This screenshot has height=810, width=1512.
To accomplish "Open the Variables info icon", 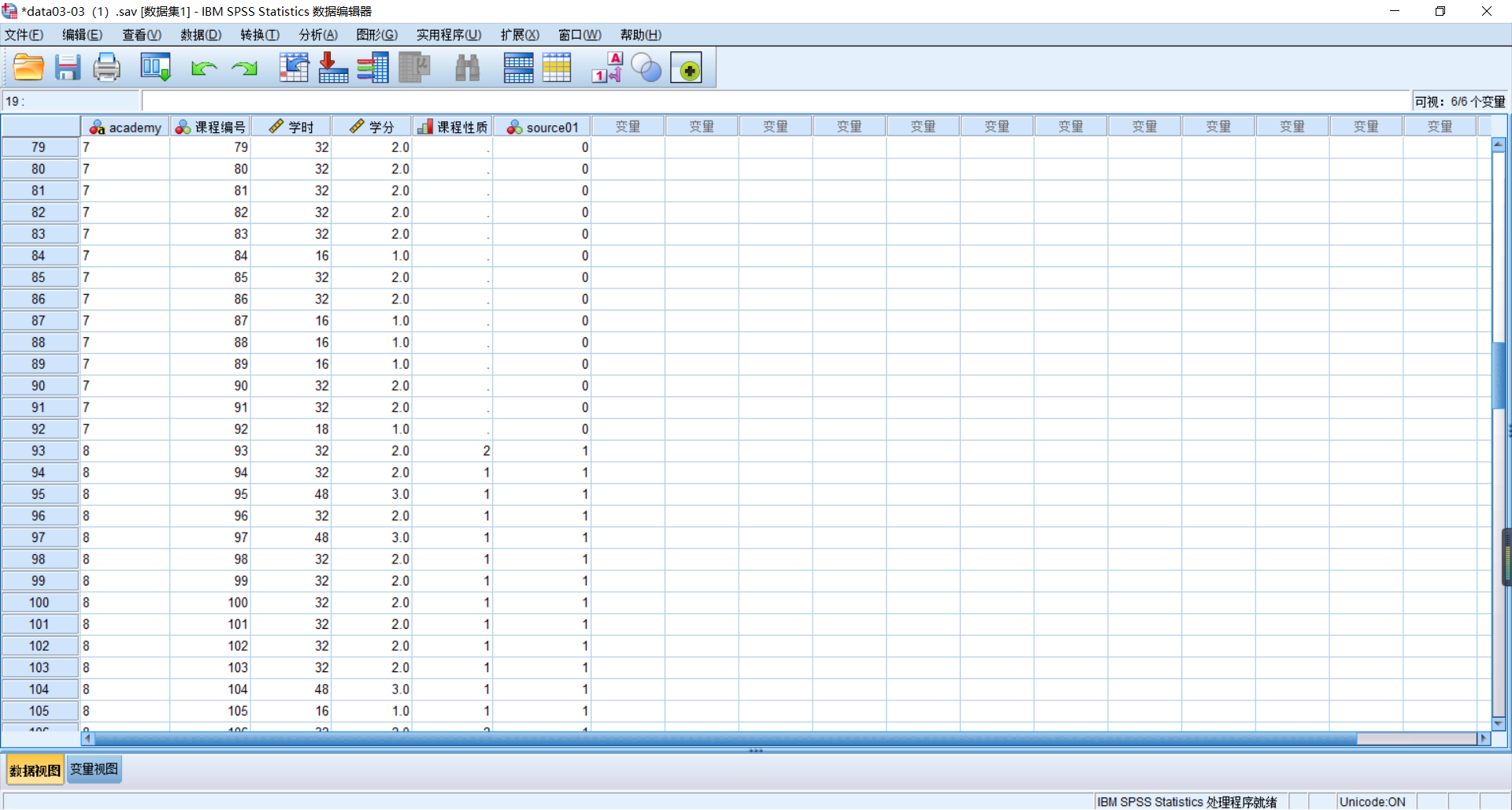I will pyautogui.click(x=372, y=68).
